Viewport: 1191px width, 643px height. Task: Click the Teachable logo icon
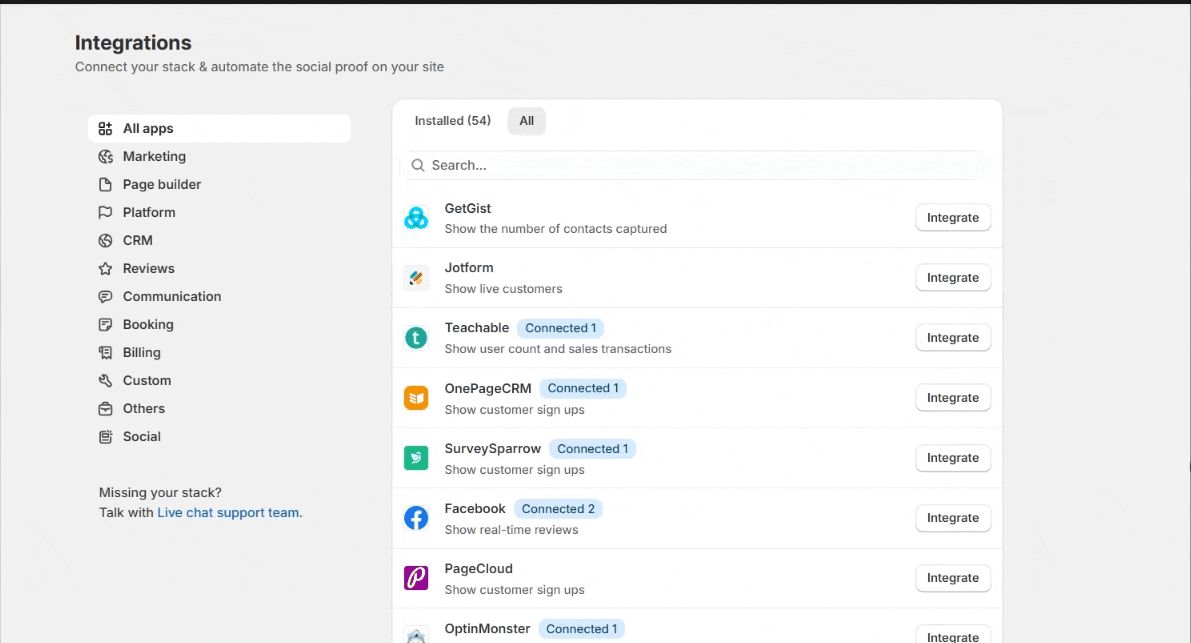pyautogui.click(x=416, y=338)
